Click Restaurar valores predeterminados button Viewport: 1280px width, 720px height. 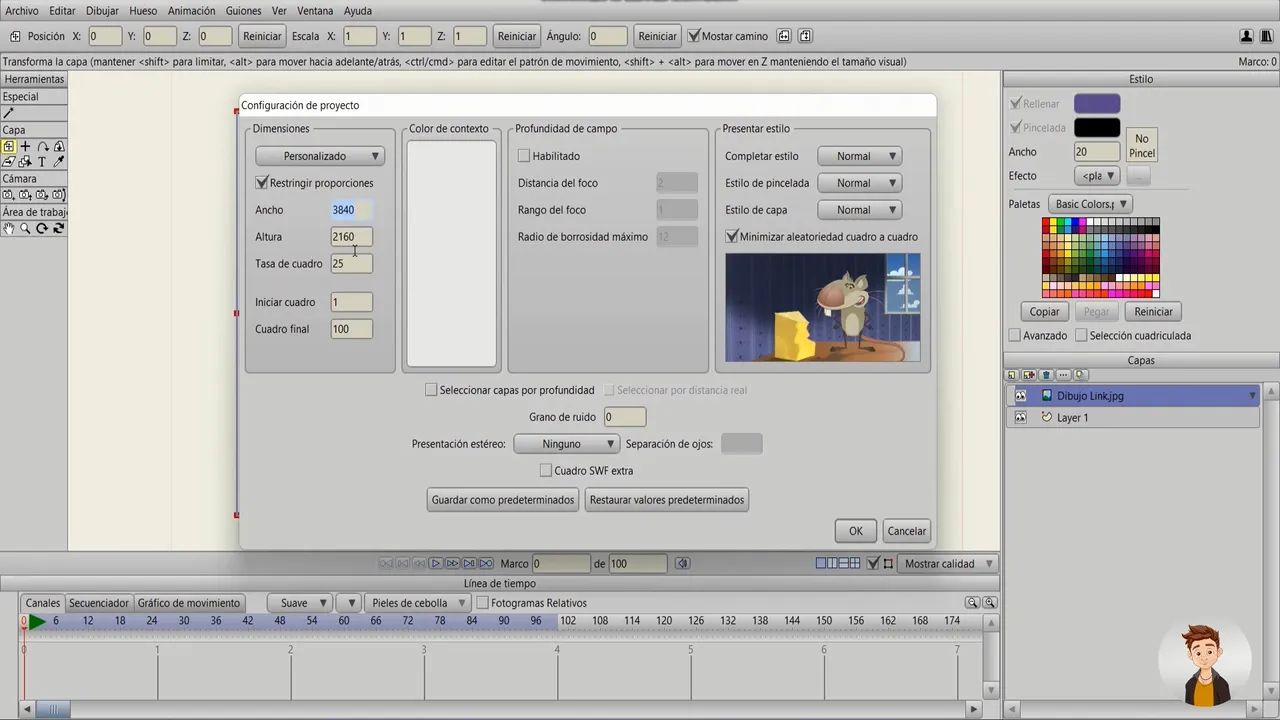pos(667,500)
